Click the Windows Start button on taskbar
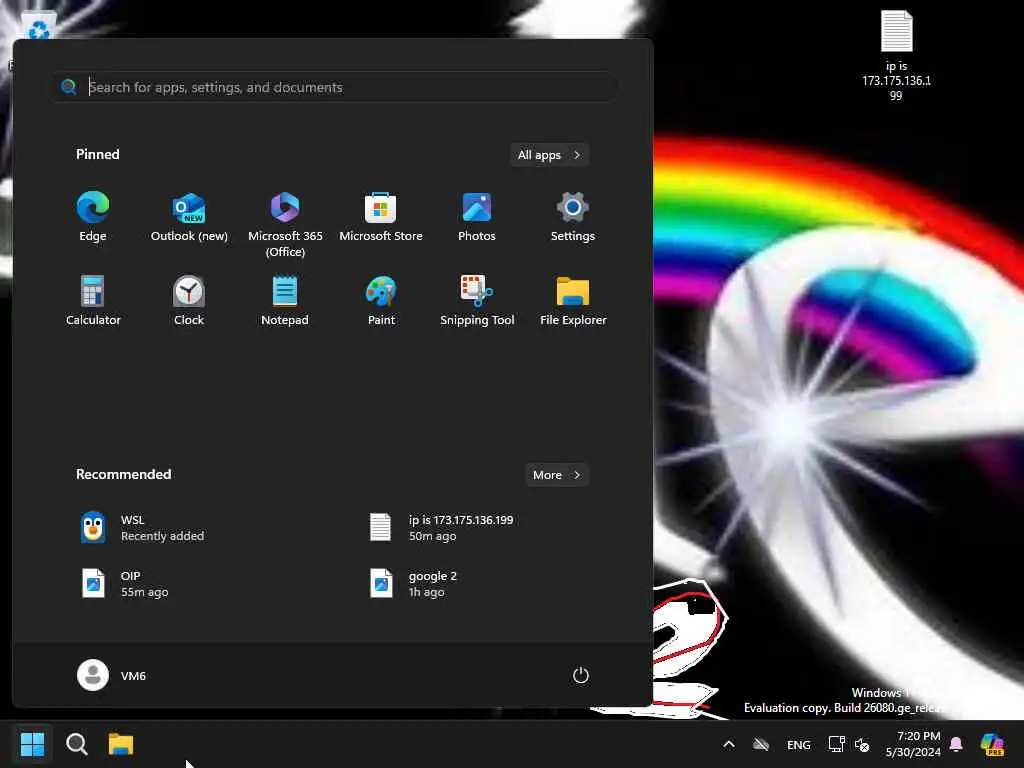Viewport: 1024px width, 768px height. coord(32,744)
